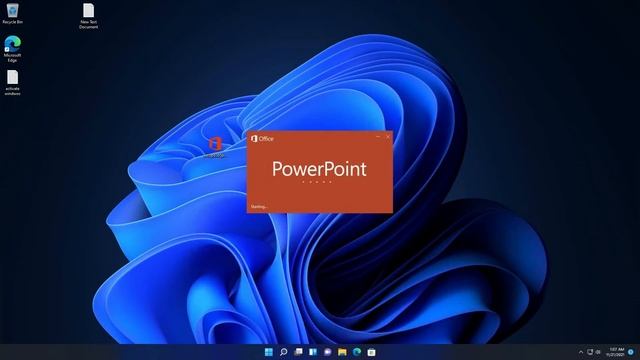This screenshot has width=640, height=360.
Task: Open the clock and date flyout
Action: click(x=616, y=352)
